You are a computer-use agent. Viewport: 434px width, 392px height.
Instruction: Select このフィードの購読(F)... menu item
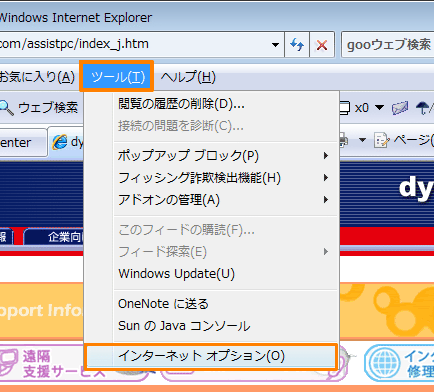211,230
